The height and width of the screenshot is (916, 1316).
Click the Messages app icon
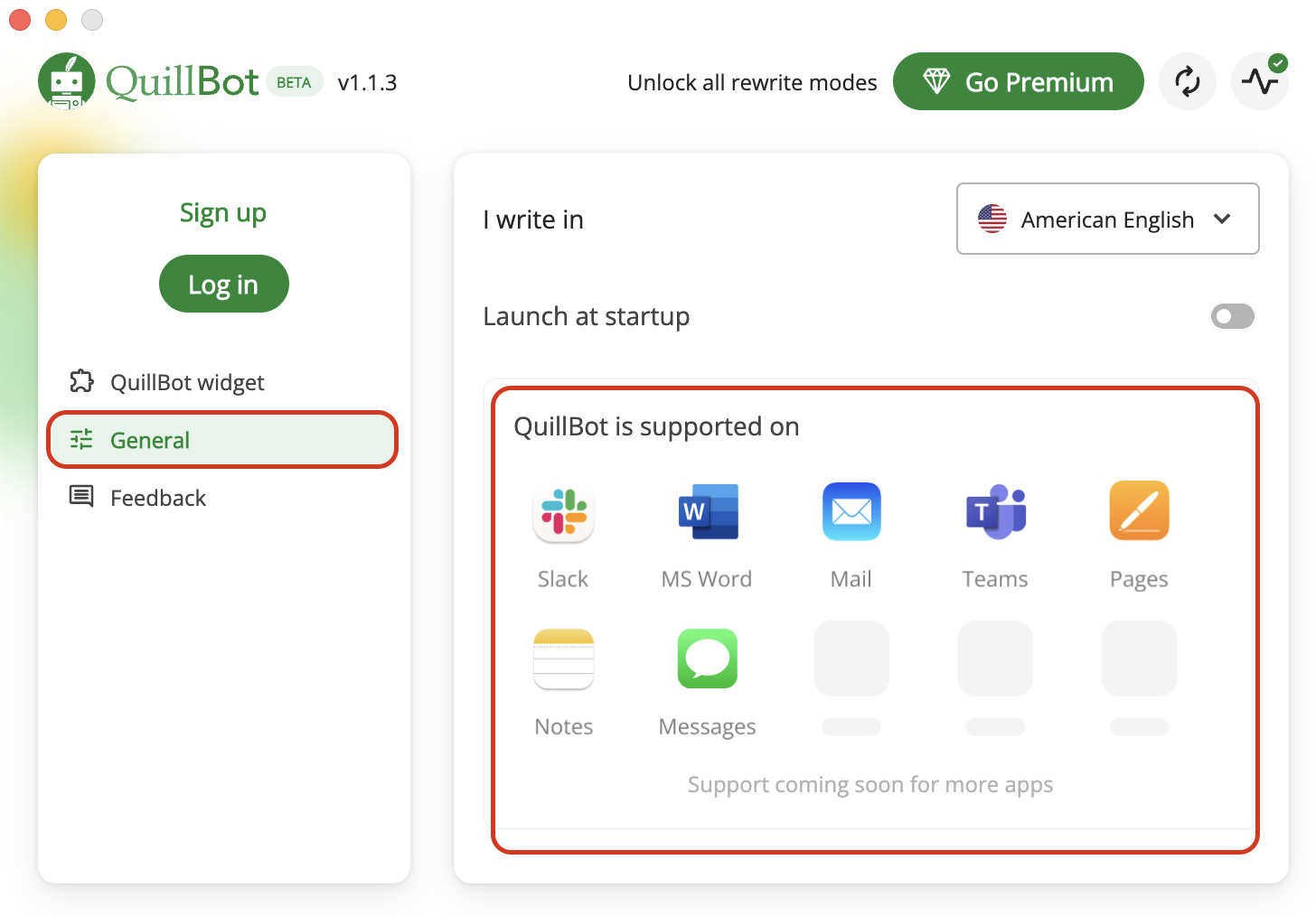coord(708,659)
